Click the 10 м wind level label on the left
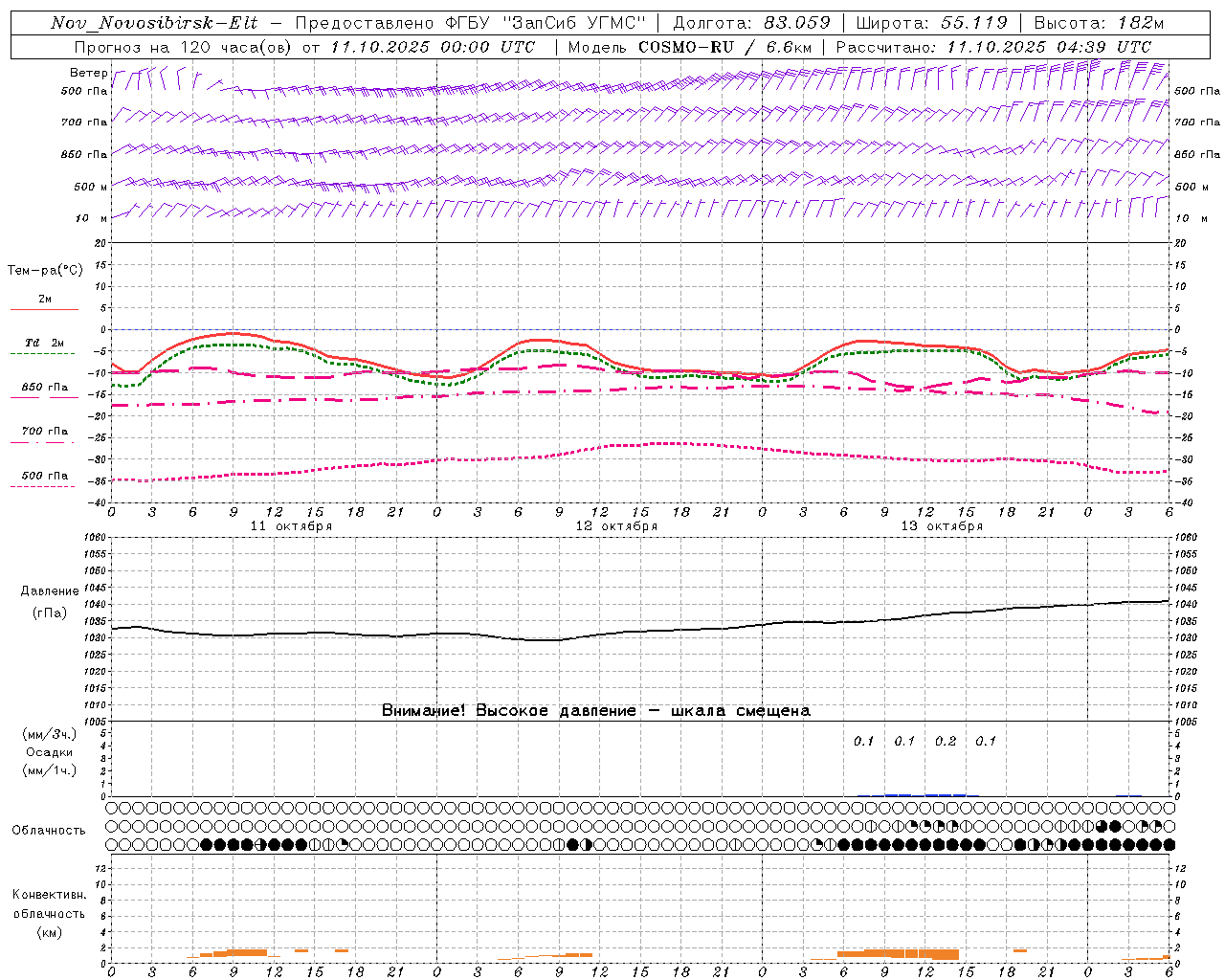This screenshot has height=980, width=1225. pyautogui.click(x=91, y=219)
